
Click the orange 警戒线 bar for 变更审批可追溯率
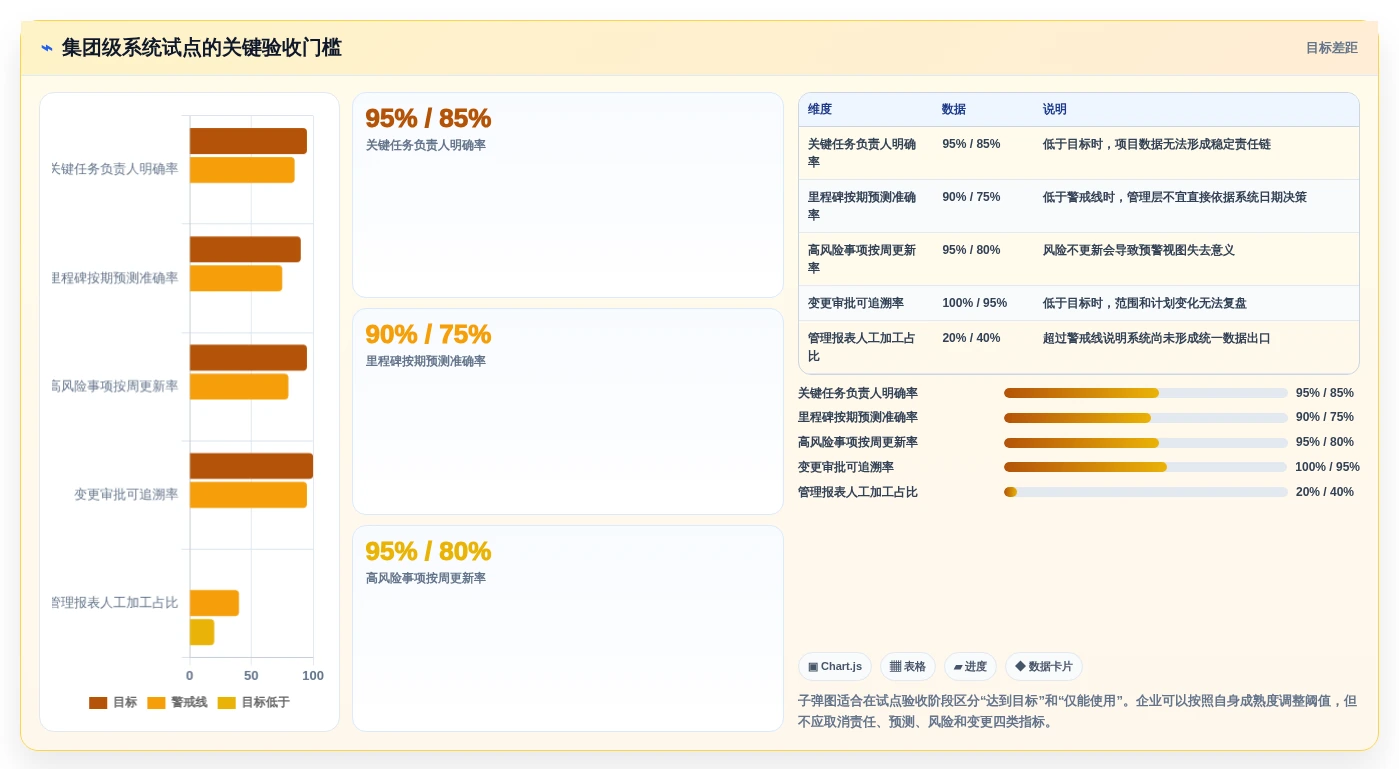(248, 495)
